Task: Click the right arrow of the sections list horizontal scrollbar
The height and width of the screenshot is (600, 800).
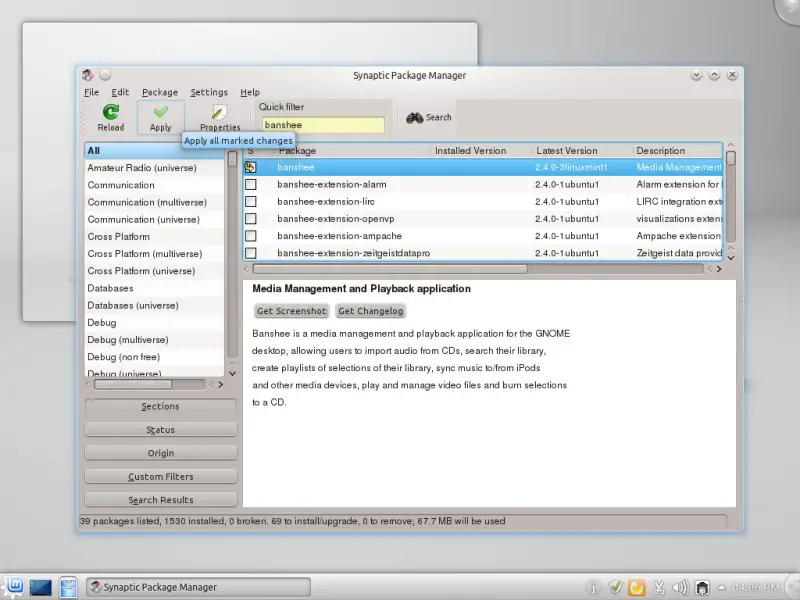Action: point(220,385)
